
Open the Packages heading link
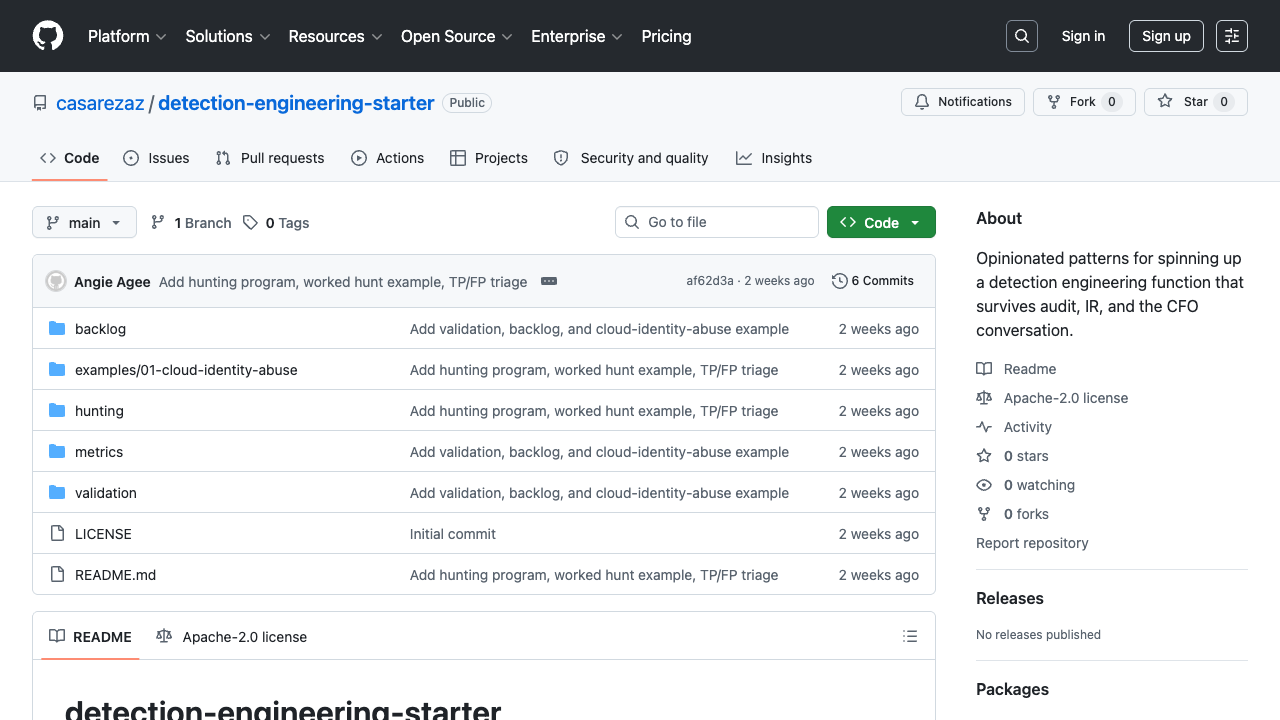pyautogui.click(x=1012, y=689)
